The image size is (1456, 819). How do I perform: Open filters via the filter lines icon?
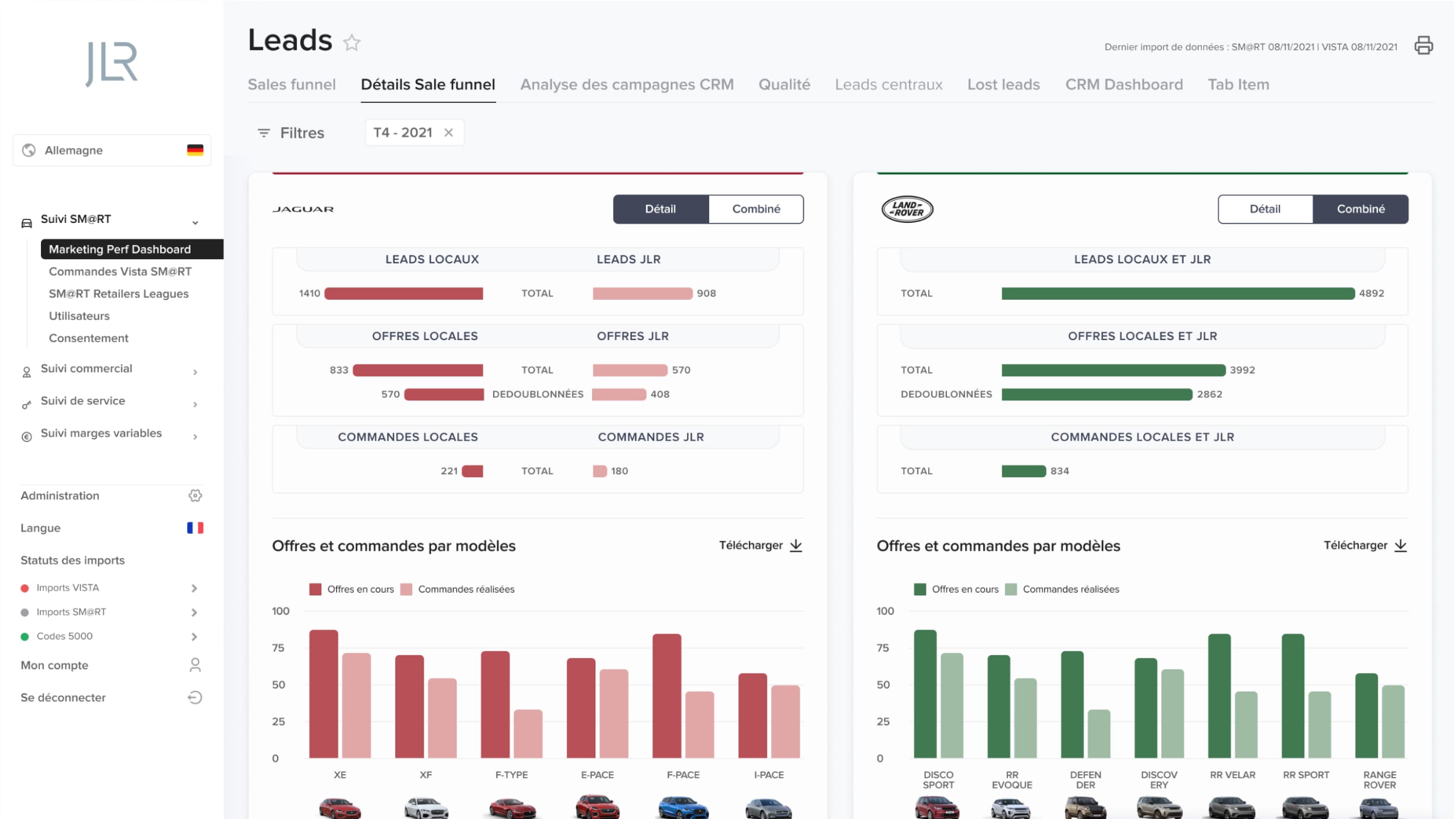[264, 133]
